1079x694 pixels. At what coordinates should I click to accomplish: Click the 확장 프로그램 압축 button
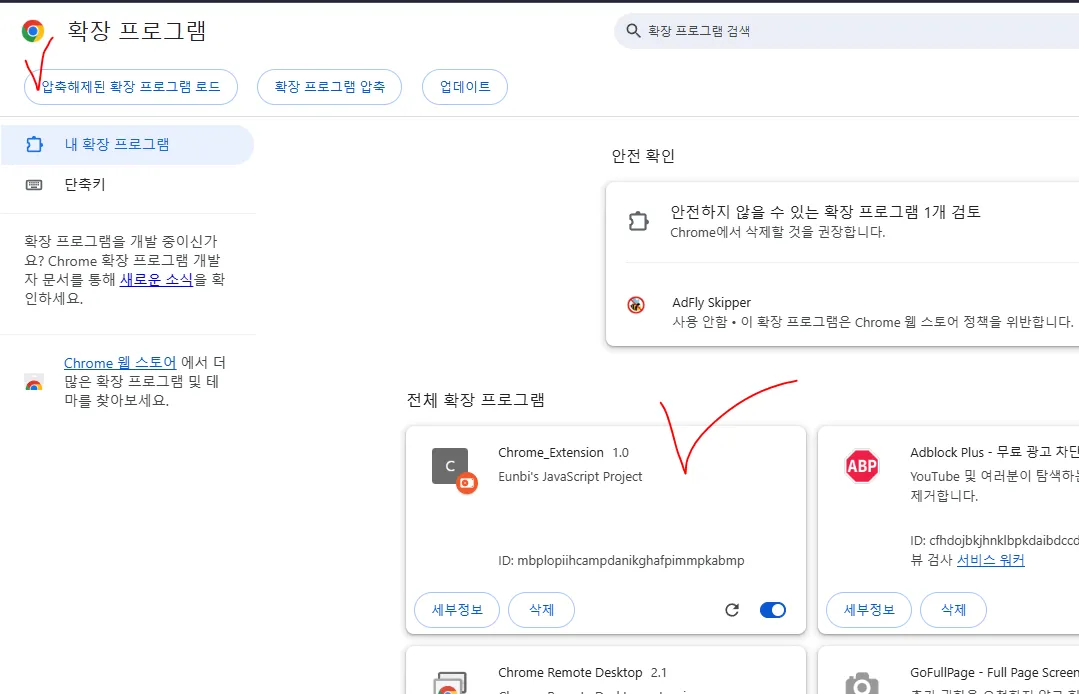330,87
